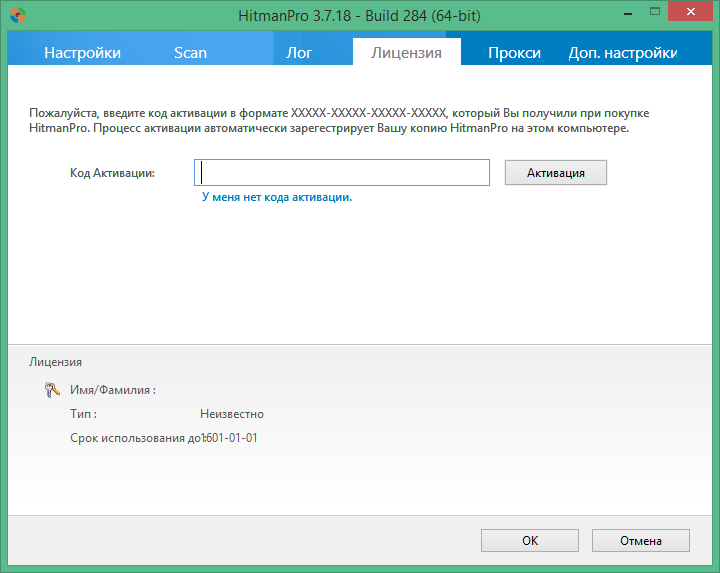Follow the 'У меня нет кода активации' link
Viewport: 720px width, 573px height.
(277, 198)
